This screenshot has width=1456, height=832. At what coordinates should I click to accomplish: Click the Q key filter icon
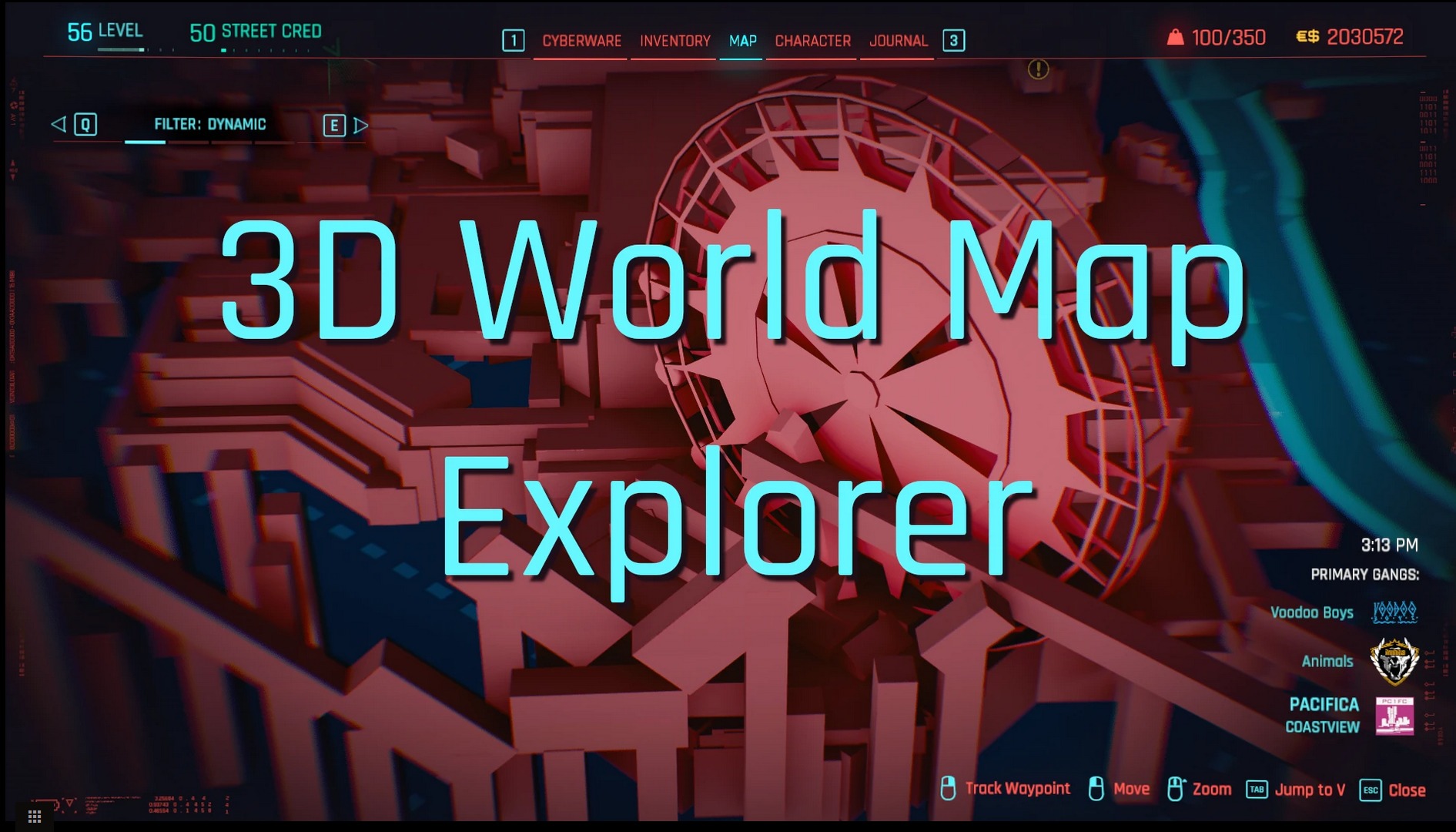85,124
